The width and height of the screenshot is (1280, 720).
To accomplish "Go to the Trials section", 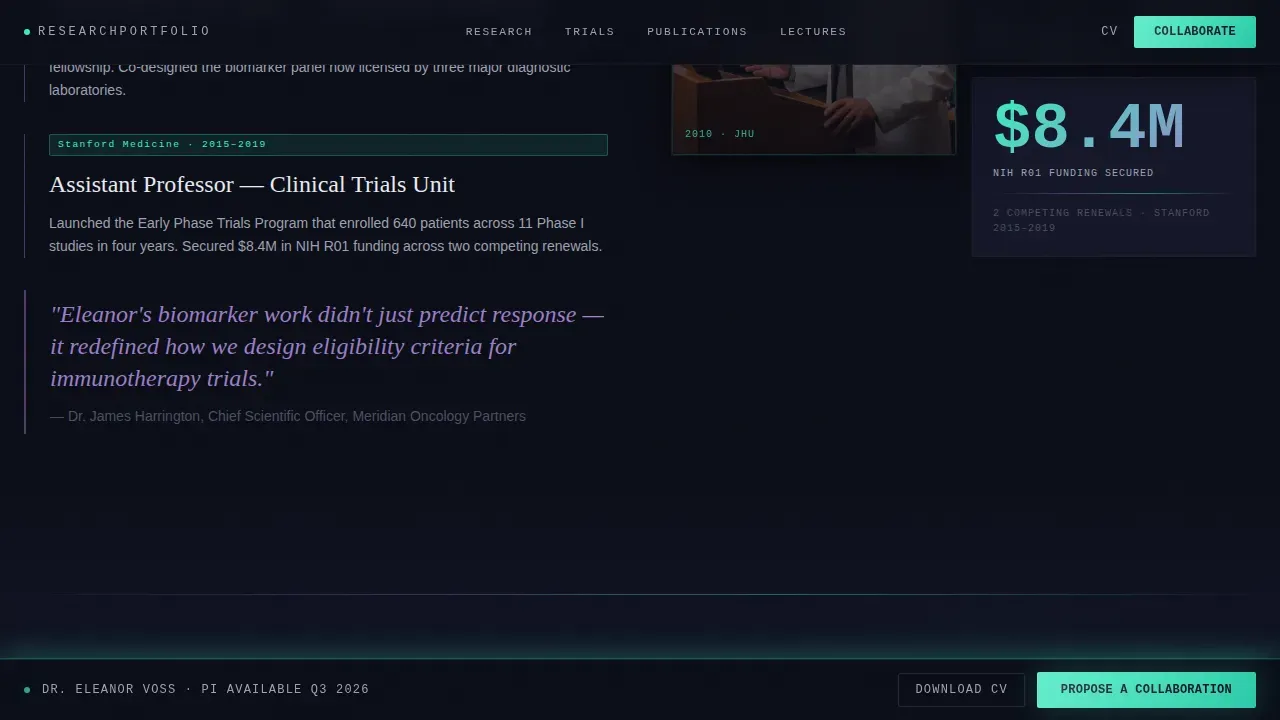I will coord(590,32).
